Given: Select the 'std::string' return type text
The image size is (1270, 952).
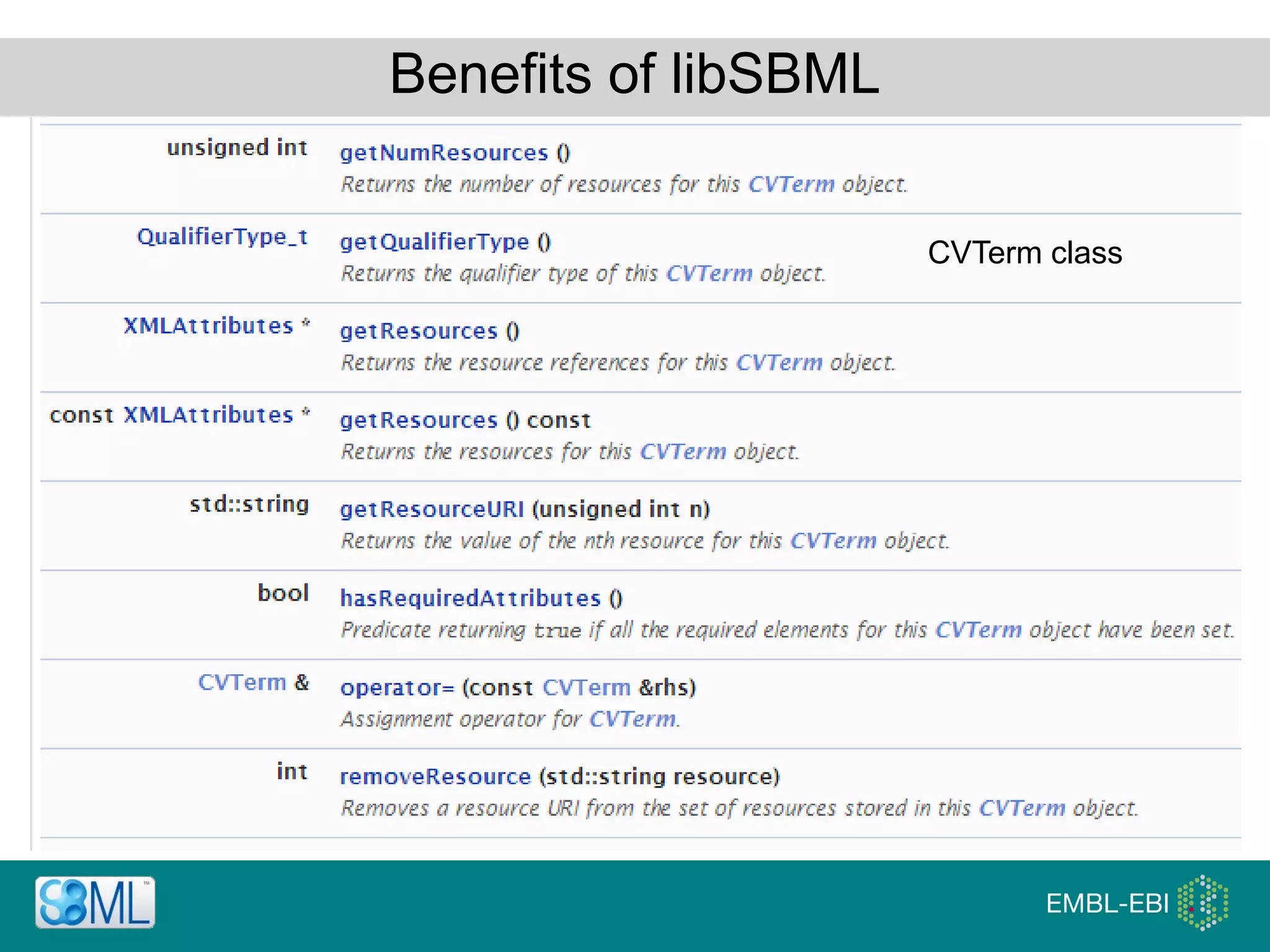Looking at the screenshot, I should [249, 505].
